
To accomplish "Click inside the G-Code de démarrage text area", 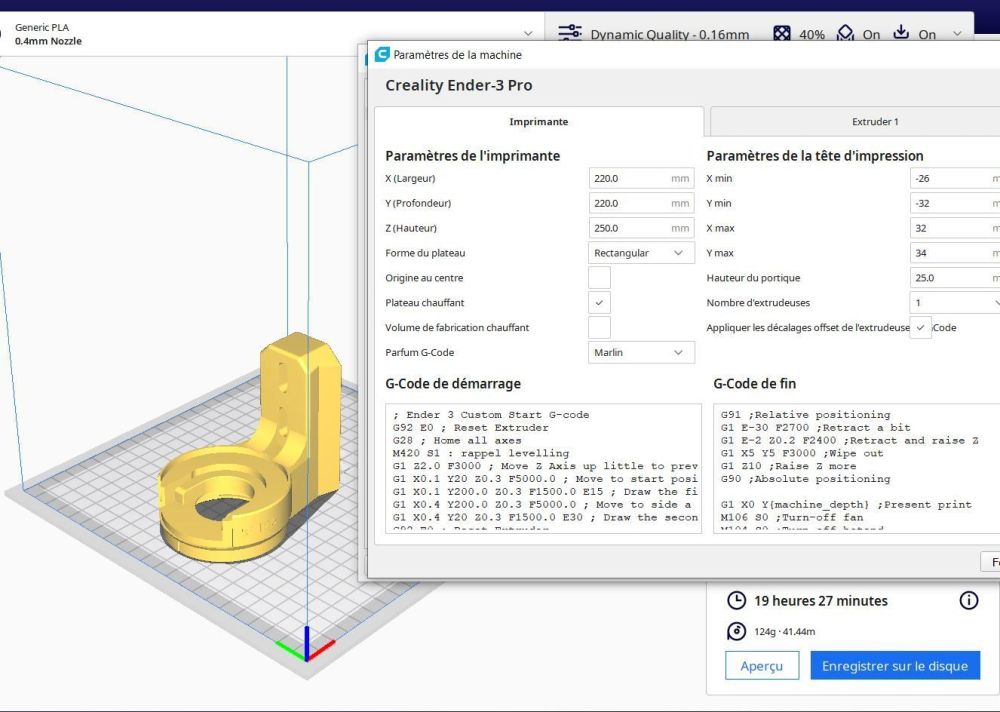I will tap(543, 468).
